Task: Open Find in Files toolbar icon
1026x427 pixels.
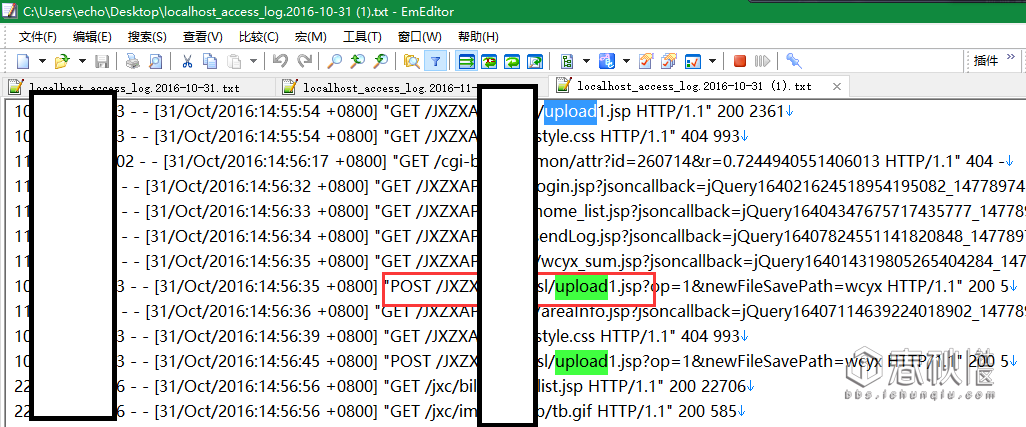Action: (412, 61)
